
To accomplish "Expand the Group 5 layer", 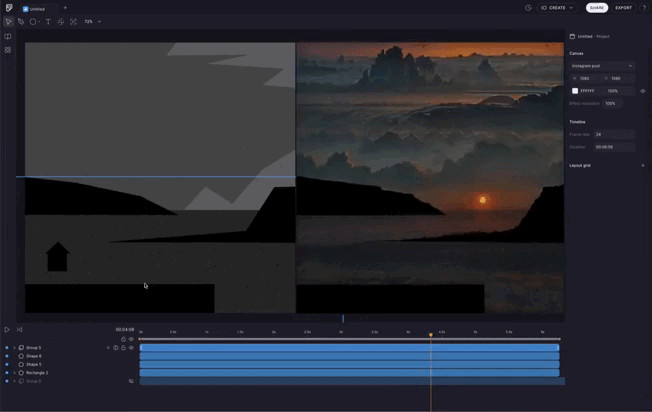I will coord(15,348).
